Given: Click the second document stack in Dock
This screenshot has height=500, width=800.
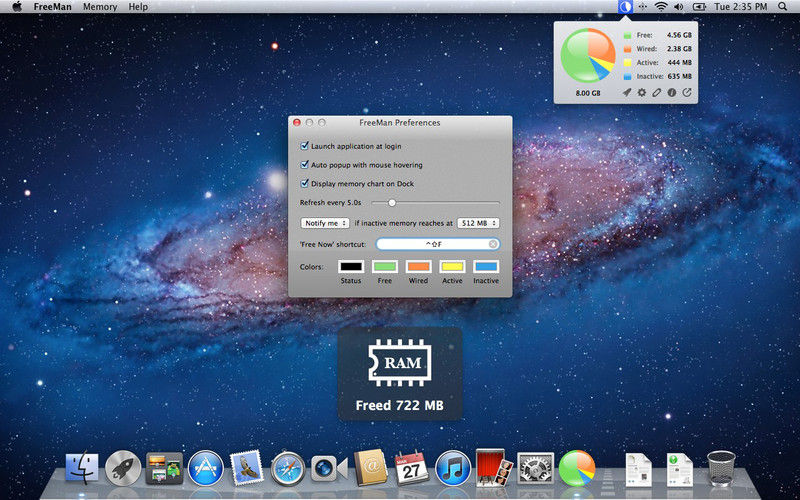Looking at the screenshot, I should pos(680,469).
